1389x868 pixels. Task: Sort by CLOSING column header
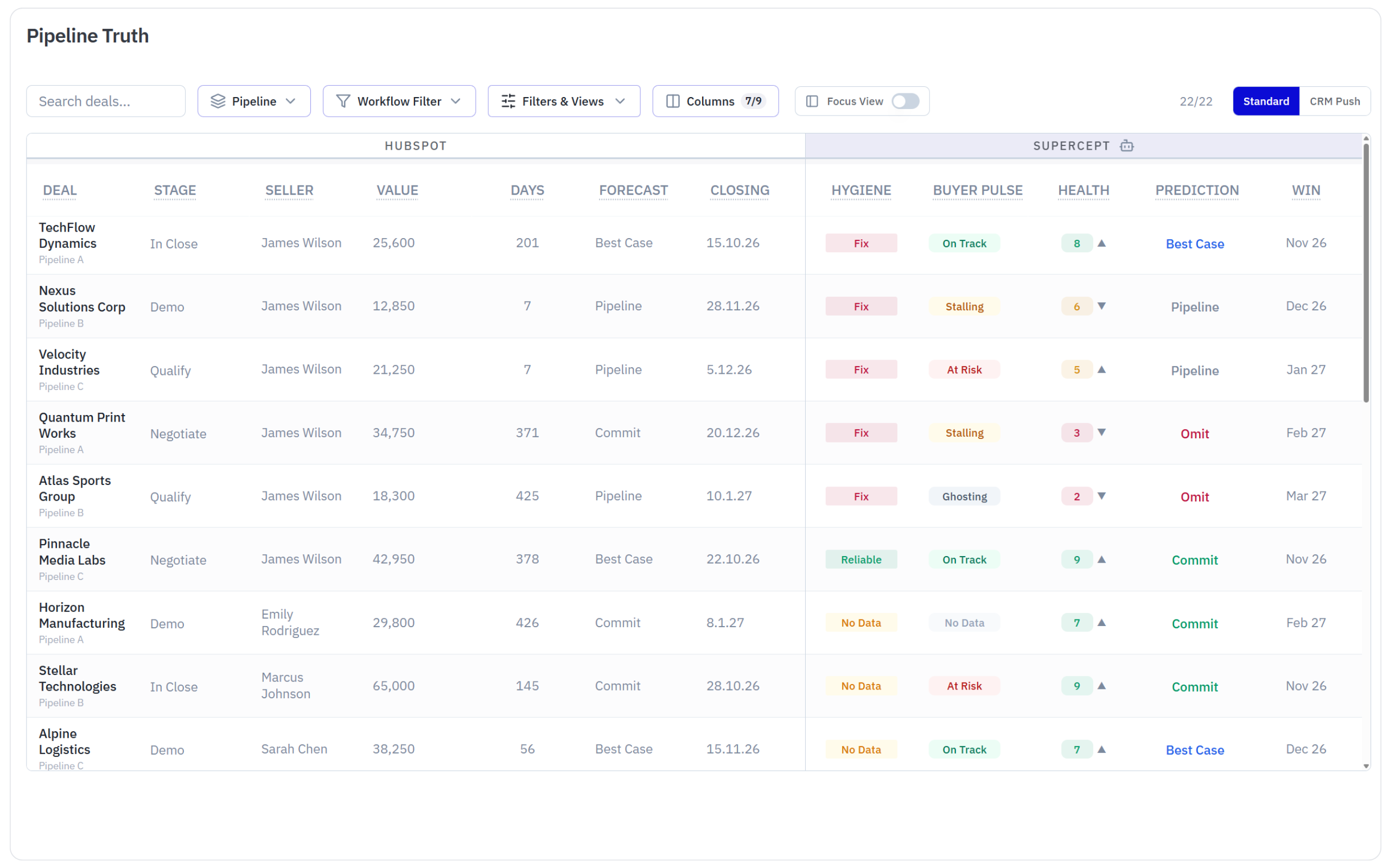pos(740,190)
